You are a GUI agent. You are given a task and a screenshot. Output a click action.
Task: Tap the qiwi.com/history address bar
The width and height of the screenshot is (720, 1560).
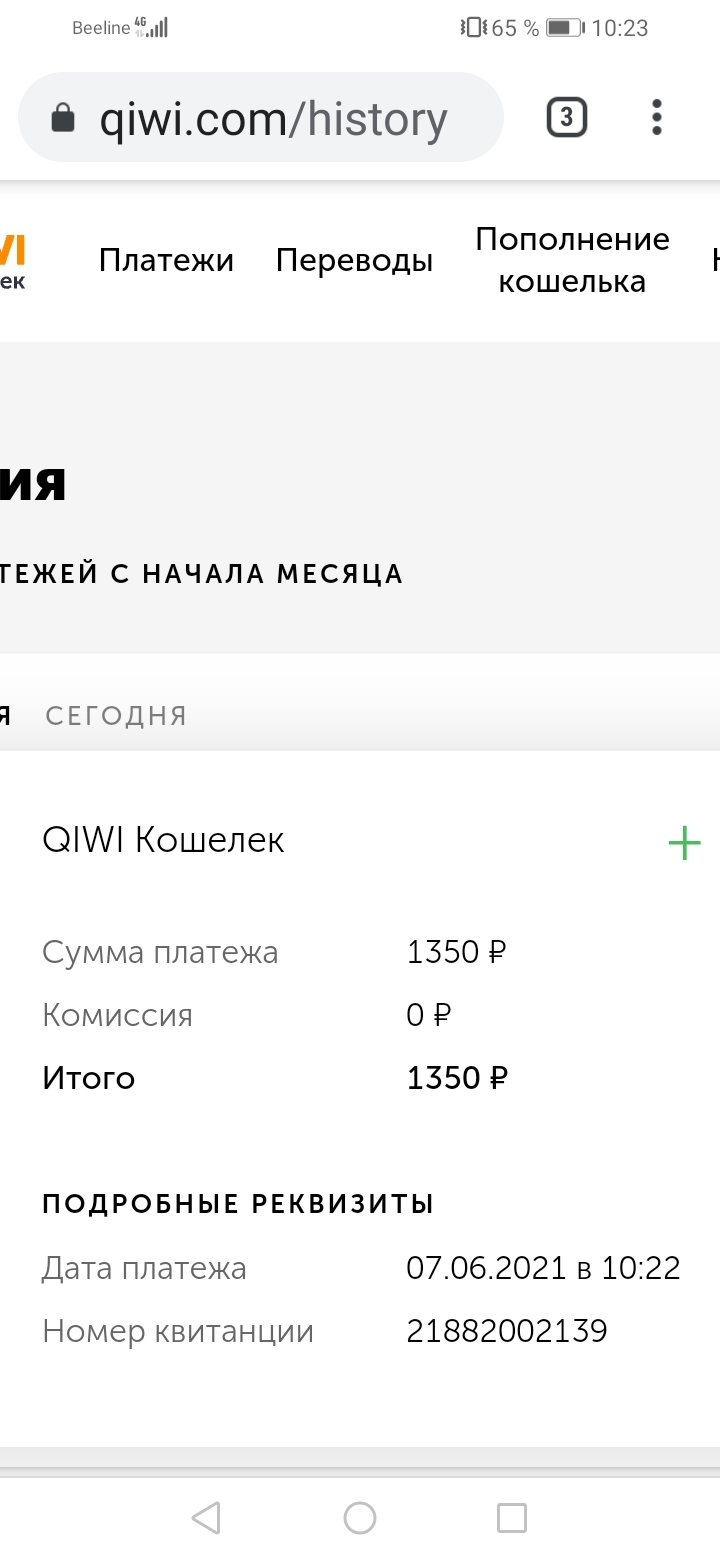tap(272, 120)
